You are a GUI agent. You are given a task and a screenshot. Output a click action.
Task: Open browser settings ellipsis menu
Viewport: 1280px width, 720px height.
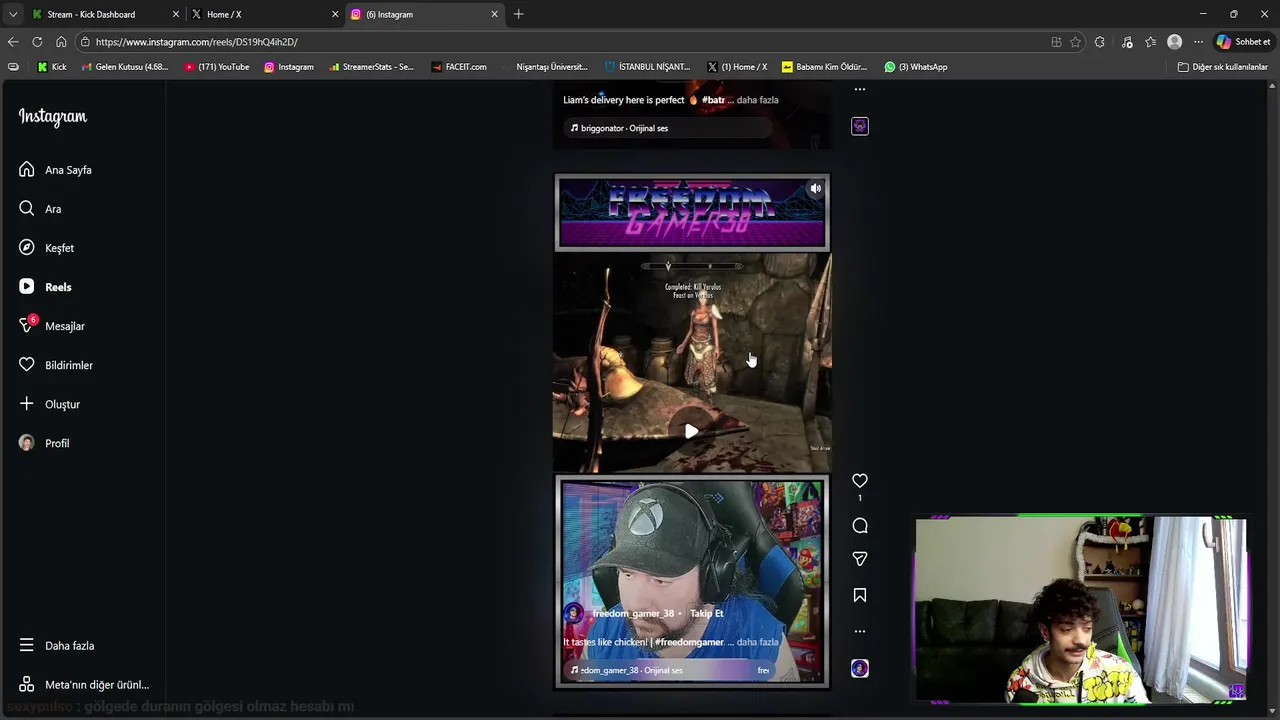(1198, 42)
